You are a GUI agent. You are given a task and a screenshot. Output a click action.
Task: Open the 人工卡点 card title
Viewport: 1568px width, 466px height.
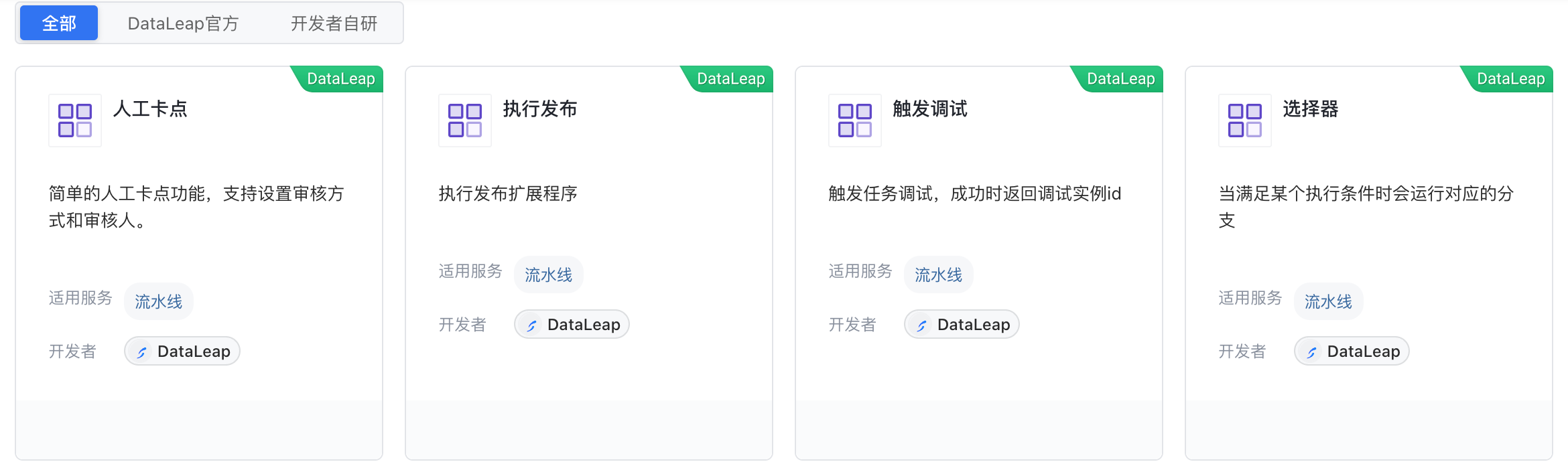tap(150, 108)
